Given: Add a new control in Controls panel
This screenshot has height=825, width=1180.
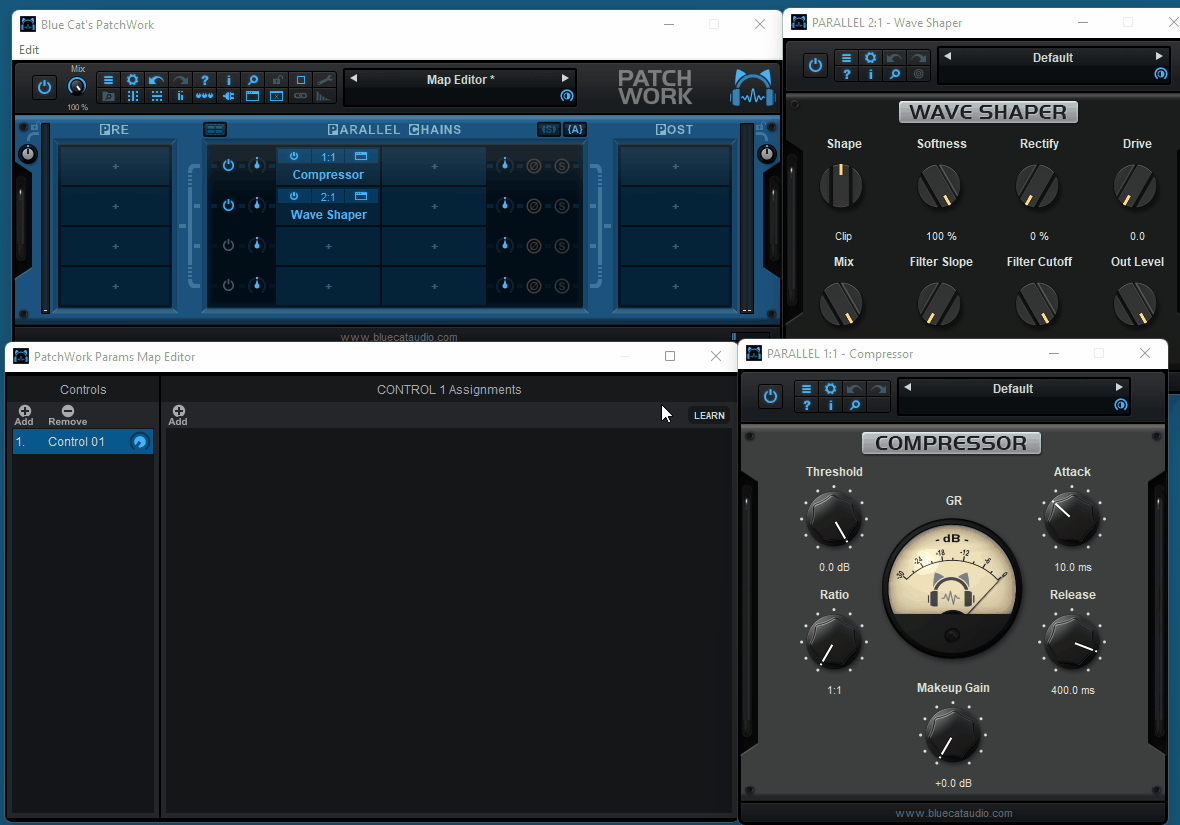Looking at the screenshot, I should [25, 415].
